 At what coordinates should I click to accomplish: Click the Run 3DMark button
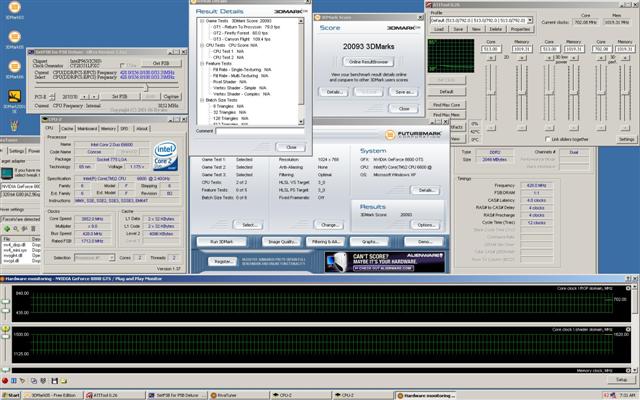(221, 242)
